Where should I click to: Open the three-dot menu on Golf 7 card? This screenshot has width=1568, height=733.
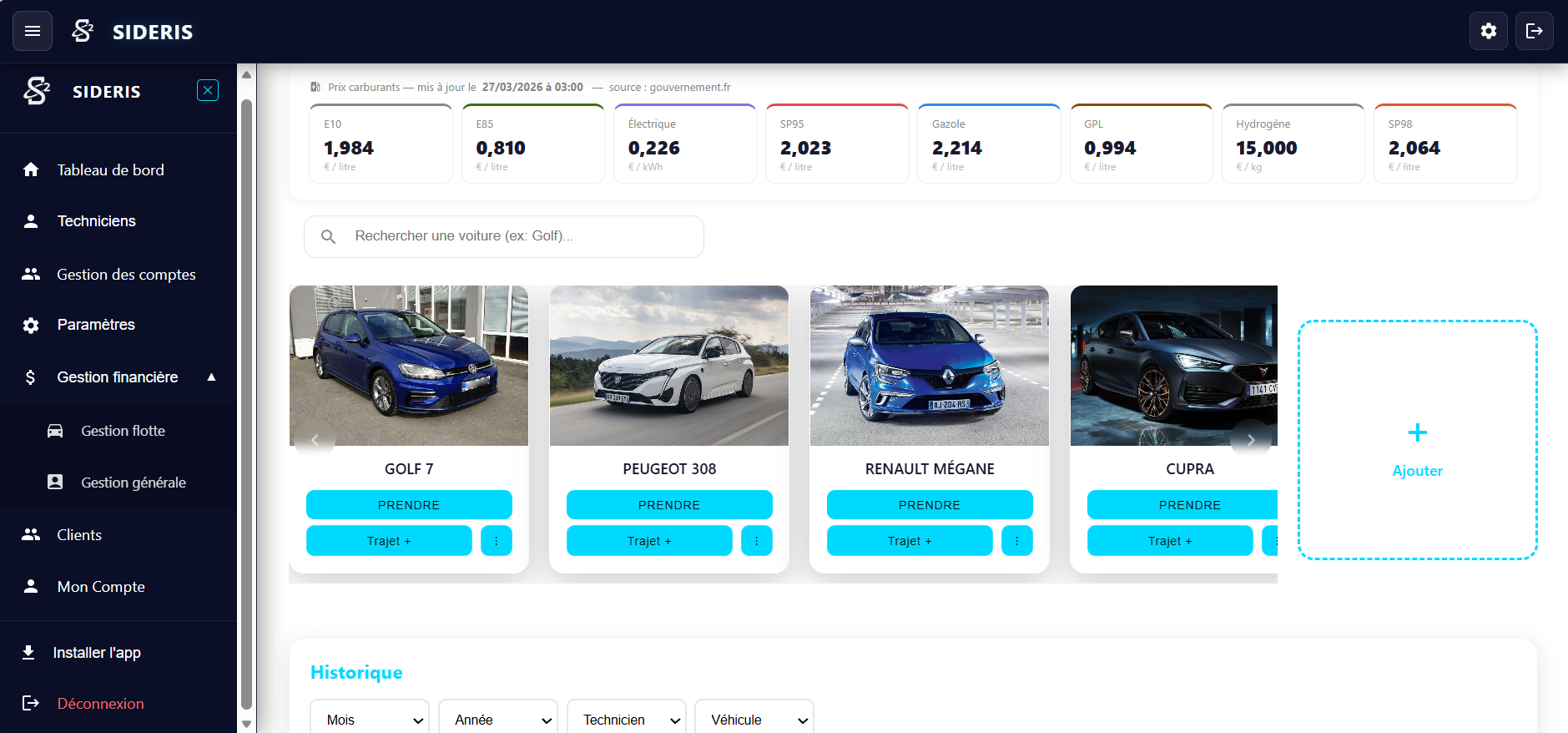497,540
